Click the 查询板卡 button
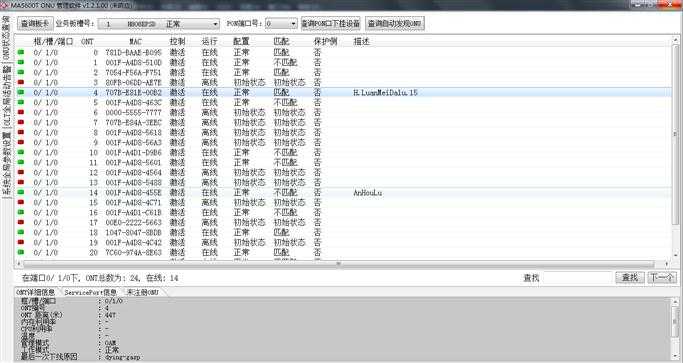 coord(35,24)
